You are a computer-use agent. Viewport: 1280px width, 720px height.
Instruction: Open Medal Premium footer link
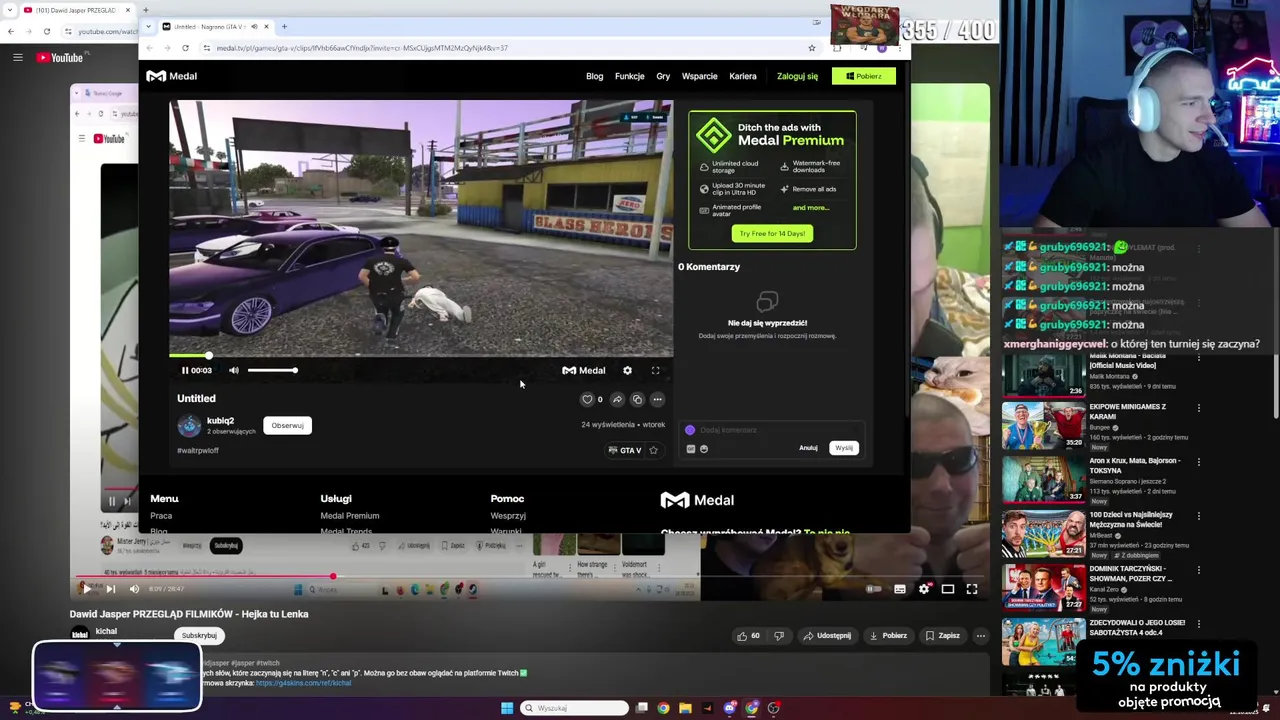click(x=349, y=516)
